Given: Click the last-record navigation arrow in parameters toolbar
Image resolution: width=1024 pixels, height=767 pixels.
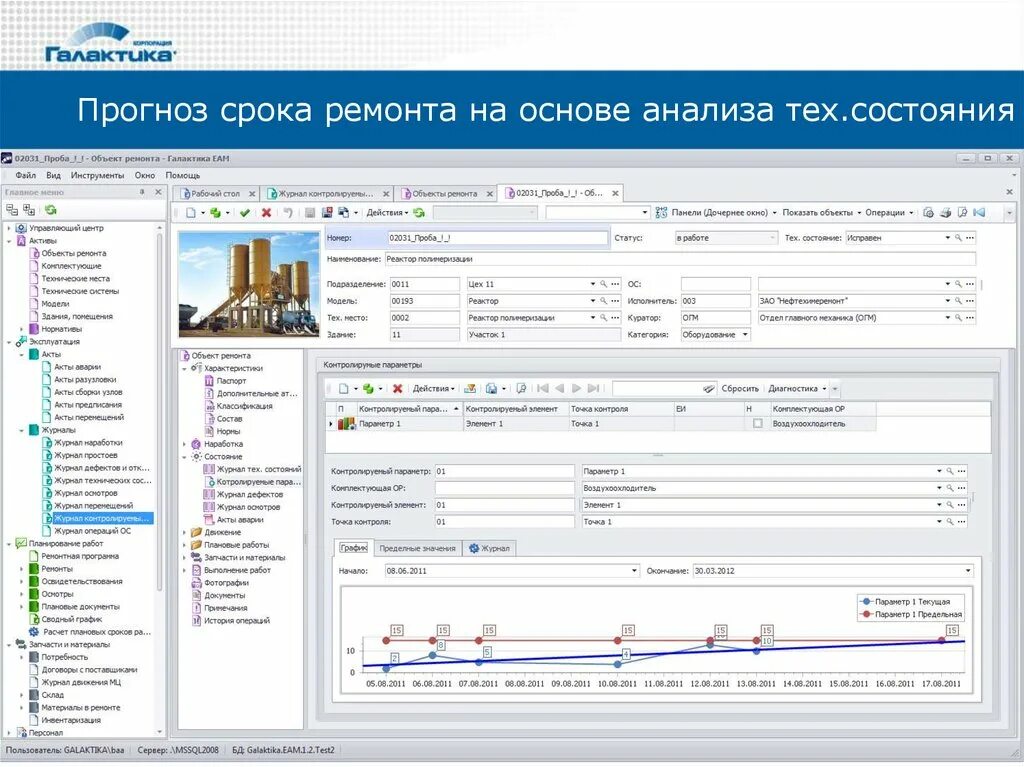Looking at the screenshot, I should [593, 389].
